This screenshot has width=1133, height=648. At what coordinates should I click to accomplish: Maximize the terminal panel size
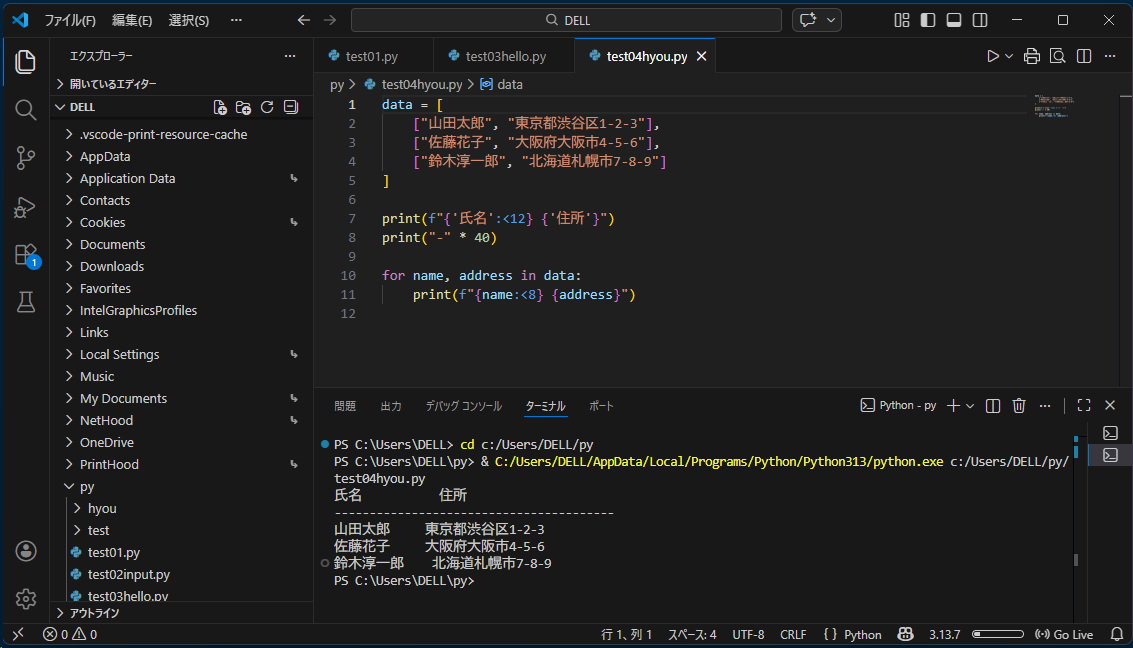click(x=1084, y=405)
